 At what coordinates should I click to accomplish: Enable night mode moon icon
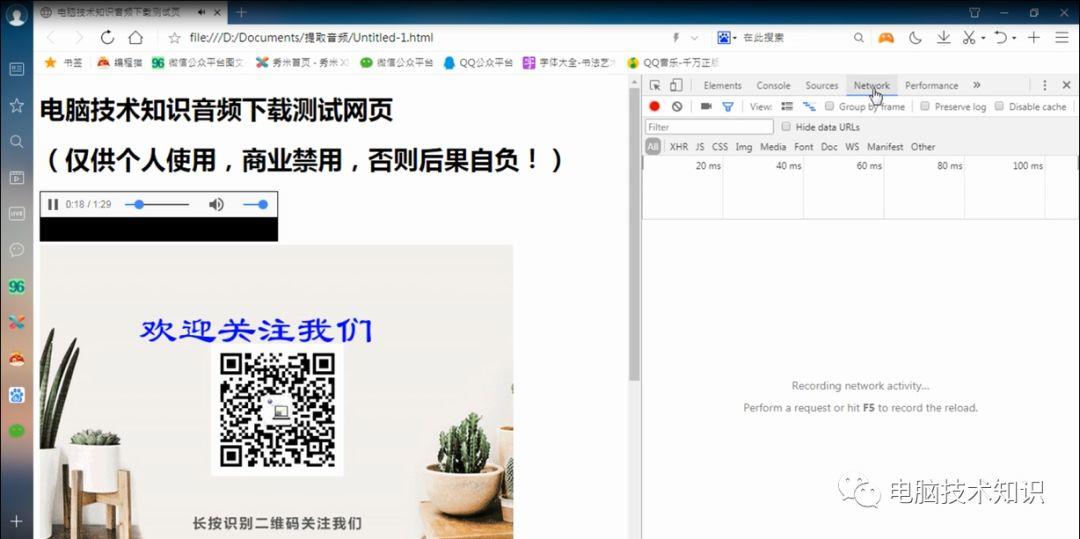[915, 38]
